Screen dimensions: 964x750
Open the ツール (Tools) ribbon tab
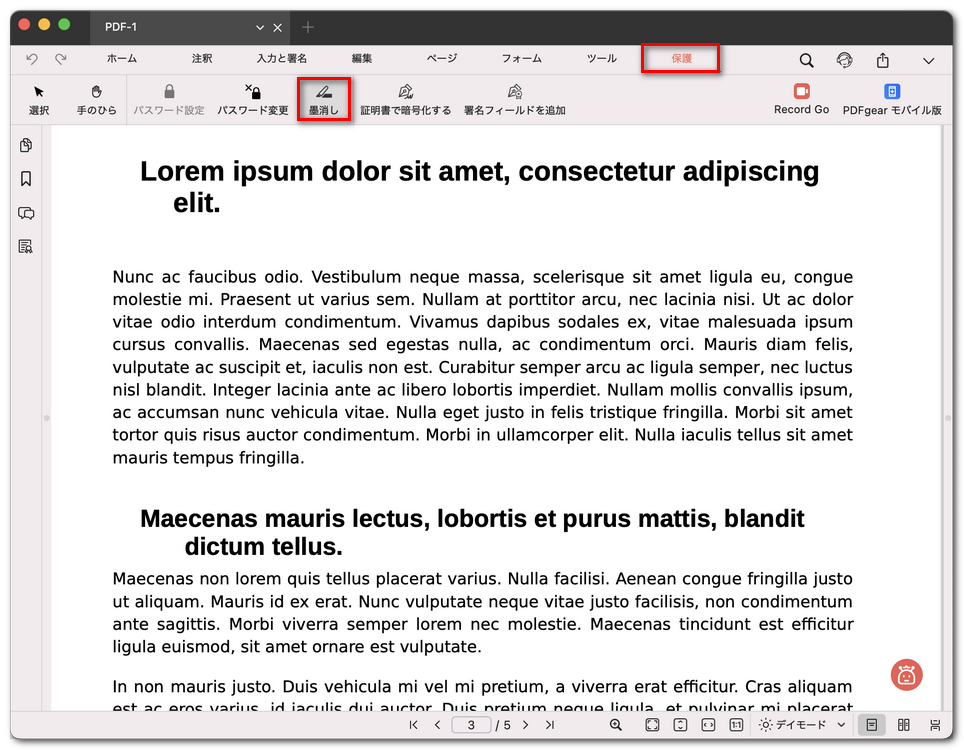click(601, 59)
